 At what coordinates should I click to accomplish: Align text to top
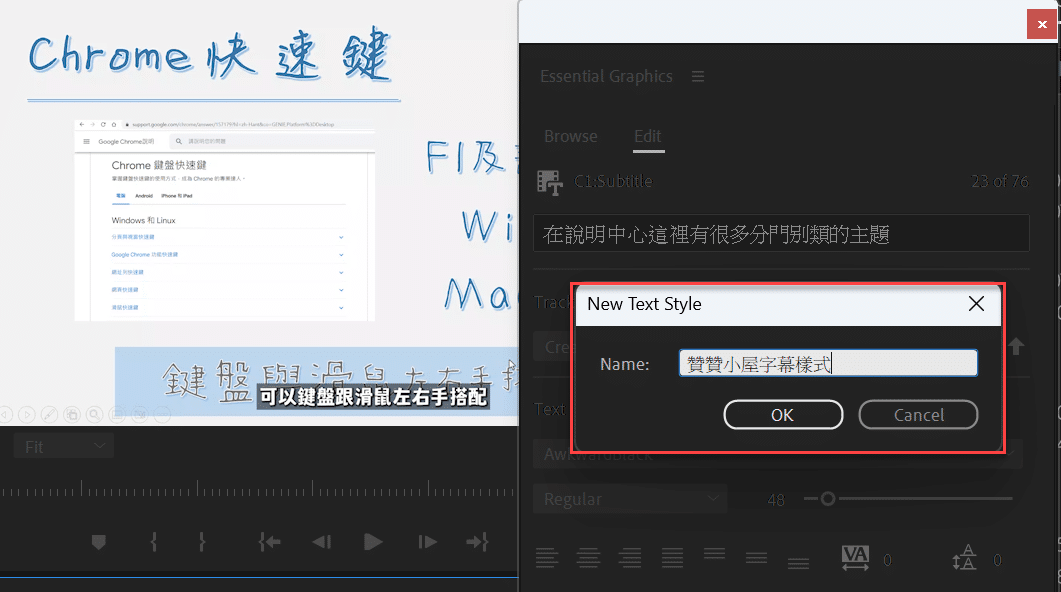(714, 555)
